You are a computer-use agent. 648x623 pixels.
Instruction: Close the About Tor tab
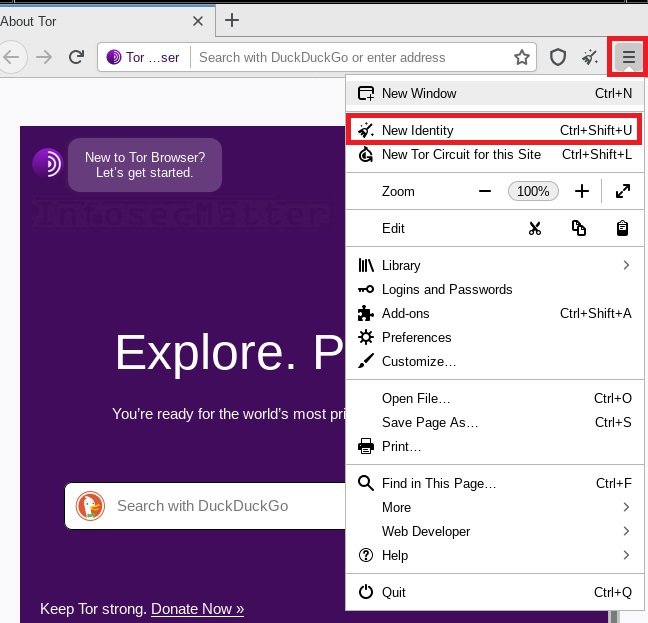pos(198,21)
